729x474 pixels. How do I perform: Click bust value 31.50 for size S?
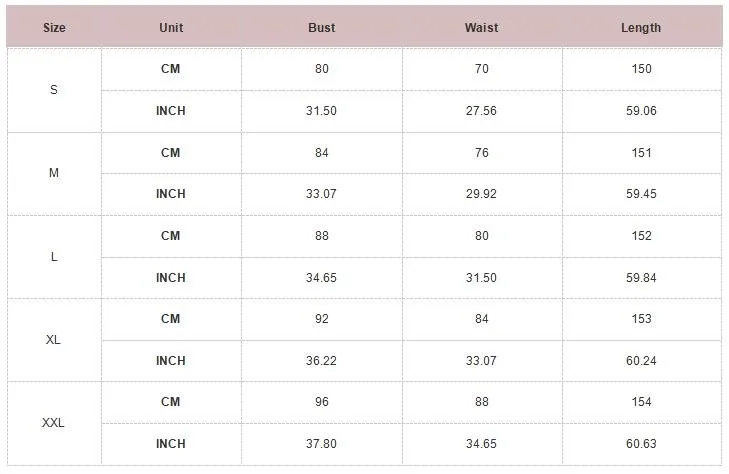321,111
